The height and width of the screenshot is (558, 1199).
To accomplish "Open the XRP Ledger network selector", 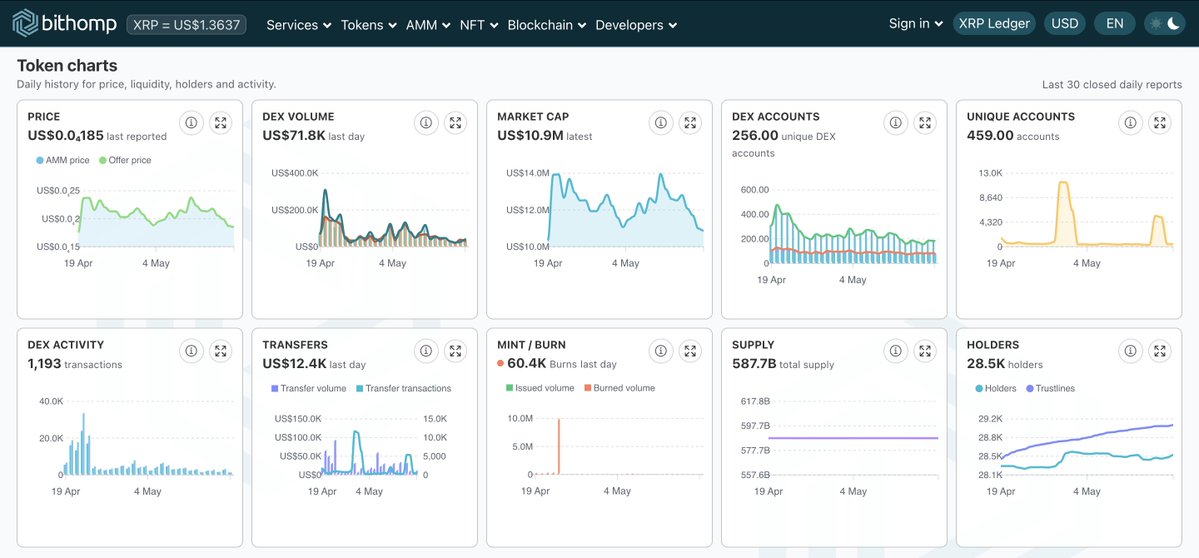I will pos(994,24).
